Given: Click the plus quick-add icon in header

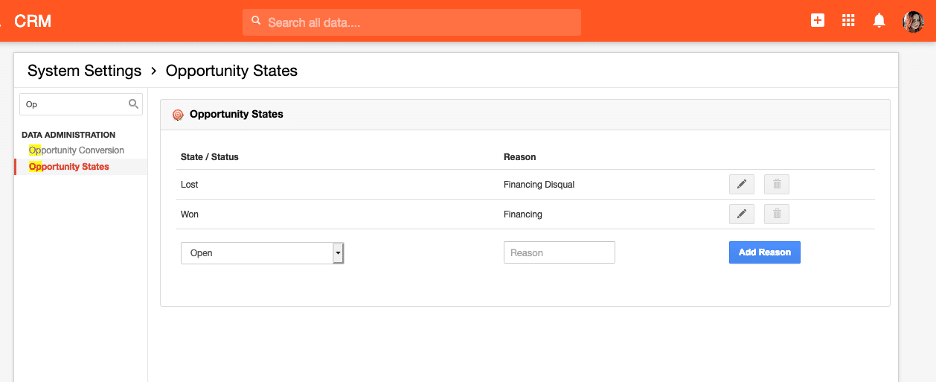Looking at the screenshot, I should (817, 20).
